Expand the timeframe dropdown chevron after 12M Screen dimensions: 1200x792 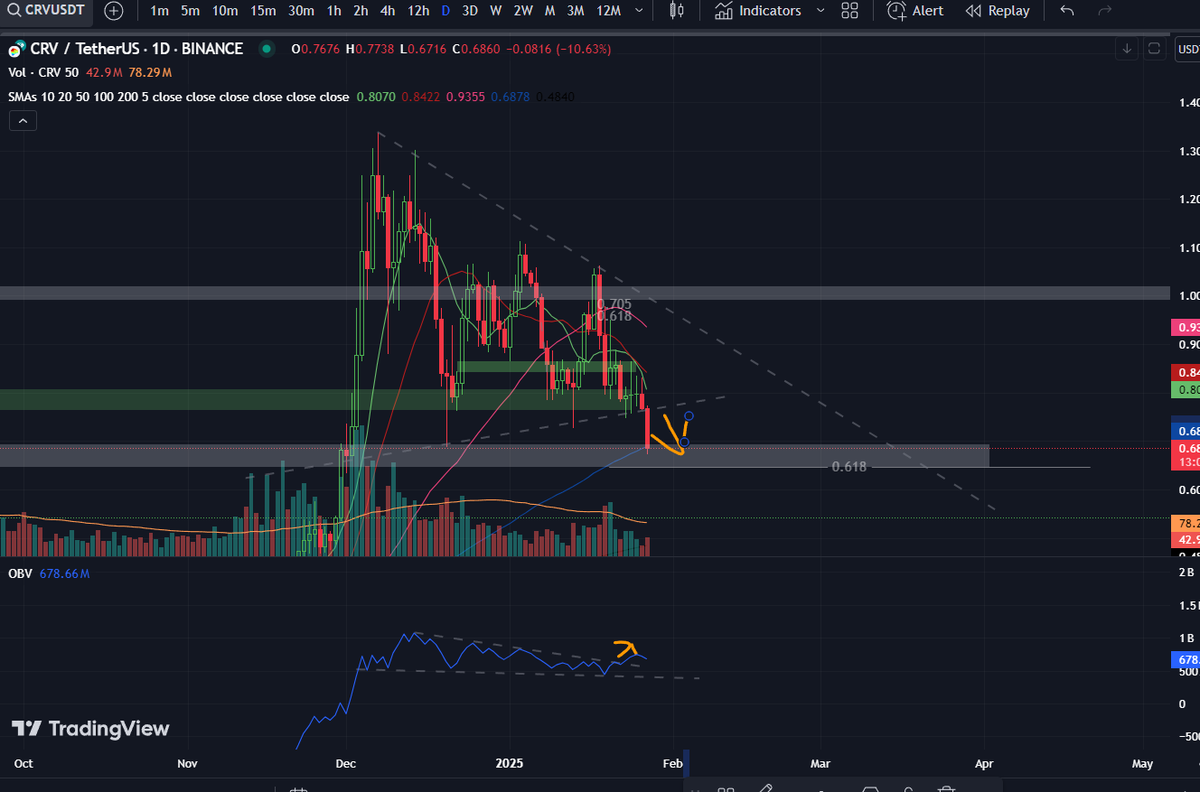[641, 11]
